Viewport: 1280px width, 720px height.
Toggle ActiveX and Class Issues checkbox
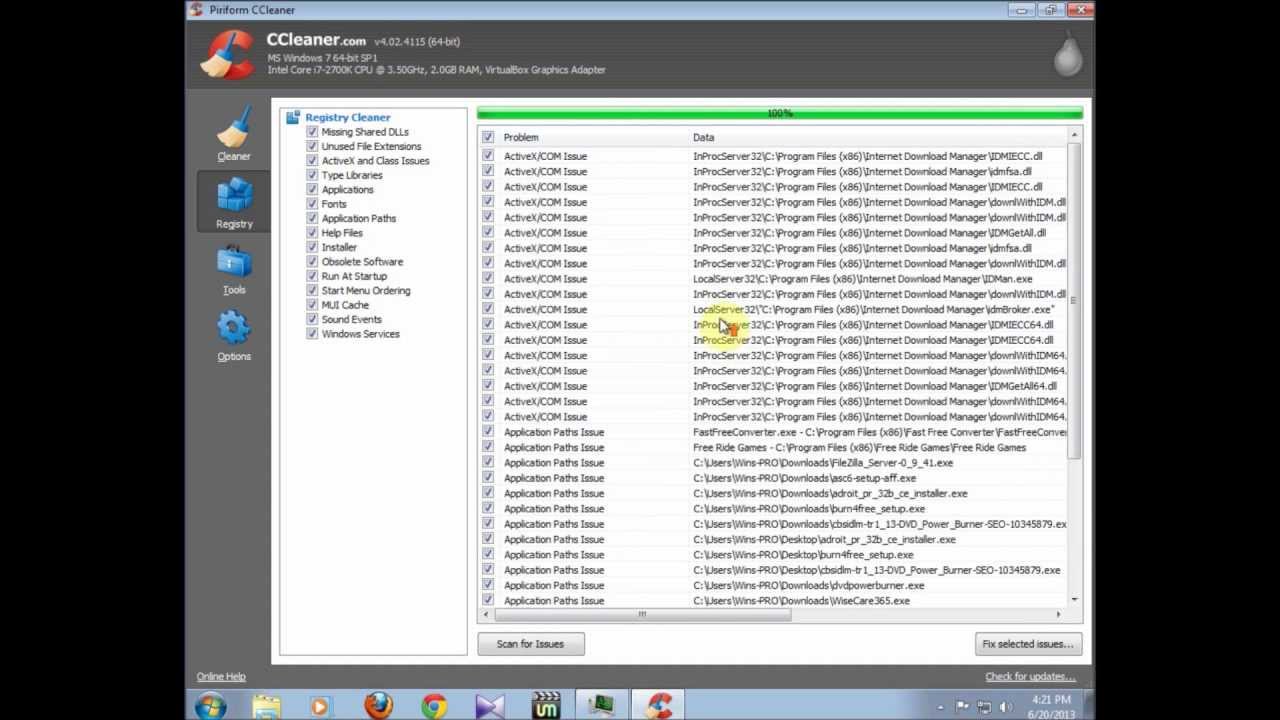312,160
